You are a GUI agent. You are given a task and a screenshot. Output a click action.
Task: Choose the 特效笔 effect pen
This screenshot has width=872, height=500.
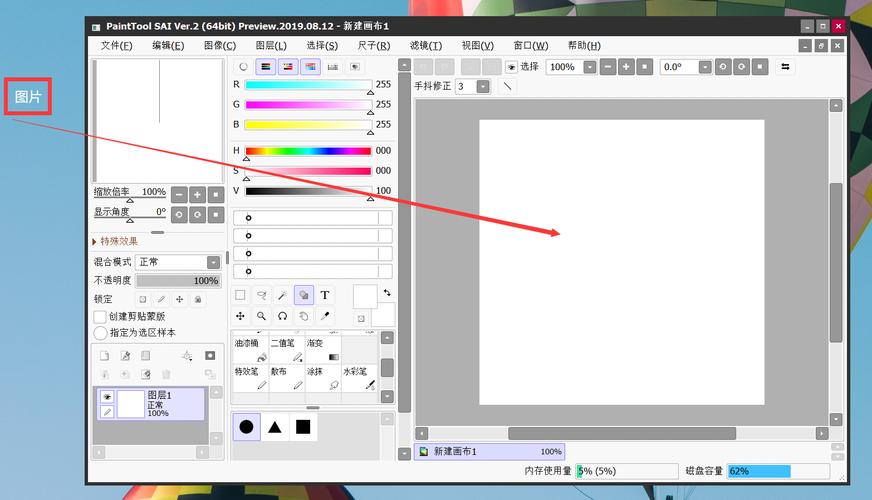point(251,378)
